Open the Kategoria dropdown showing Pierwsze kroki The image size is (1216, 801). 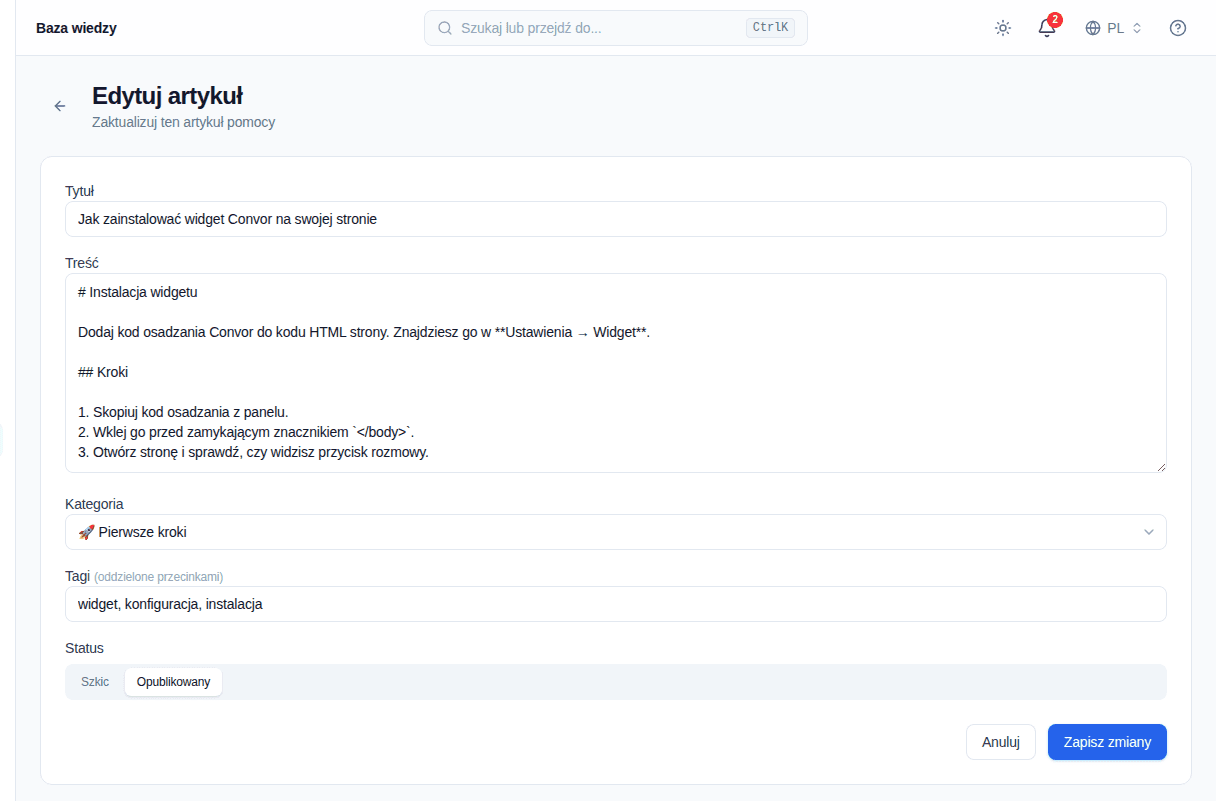point(616,532)
